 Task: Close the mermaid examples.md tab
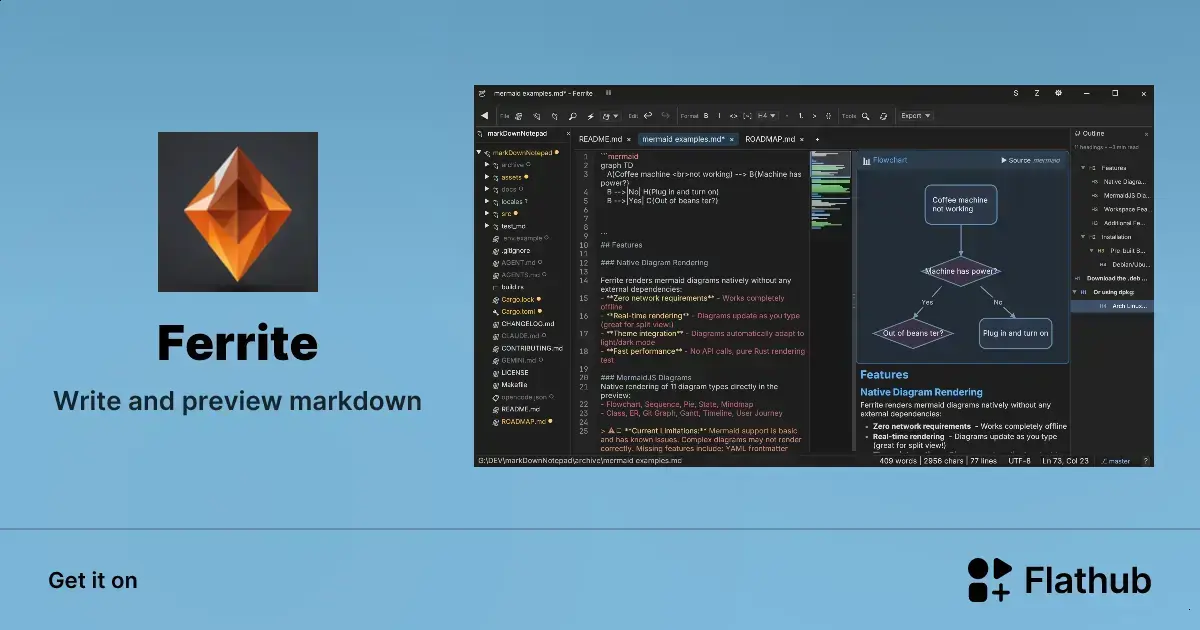[732, 140]
